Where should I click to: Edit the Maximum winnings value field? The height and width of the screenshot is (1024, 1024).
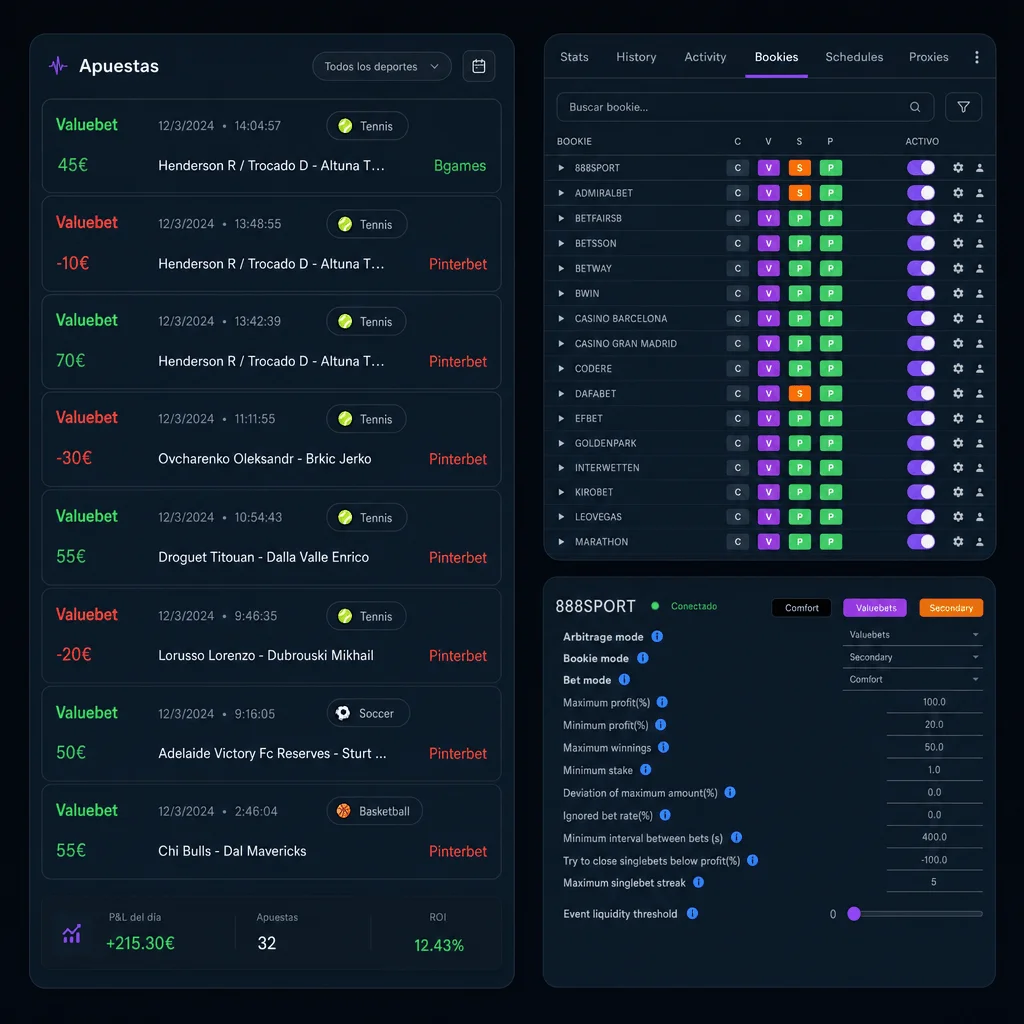coord(934,746)
